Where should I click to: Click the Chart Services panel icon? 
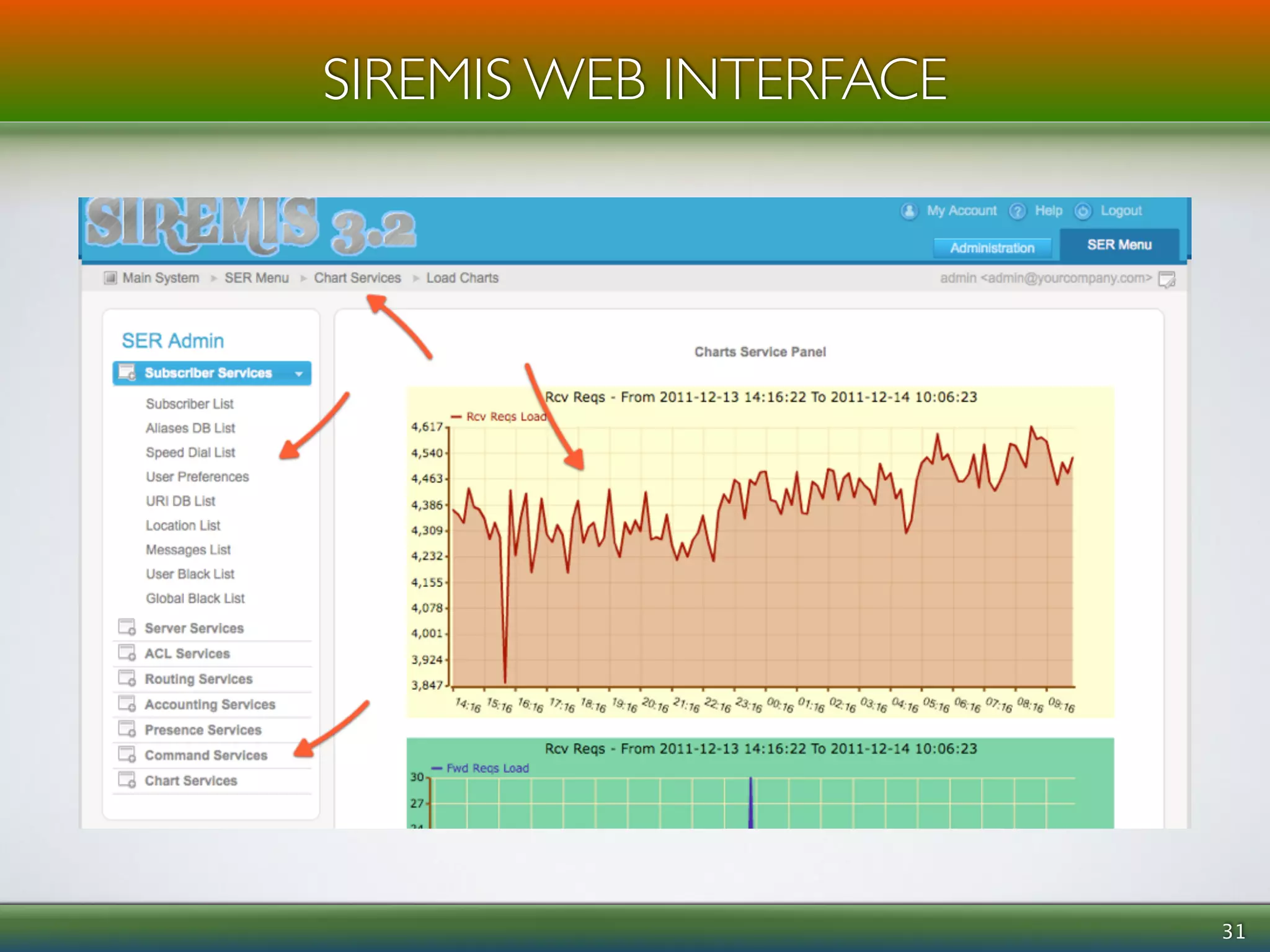coord(127,780)
